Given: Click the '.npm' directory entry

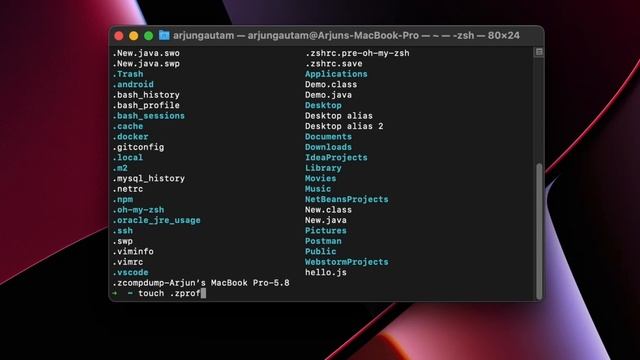Looking at the screenshot, I should pyautogui.click(x=123, y=200).
